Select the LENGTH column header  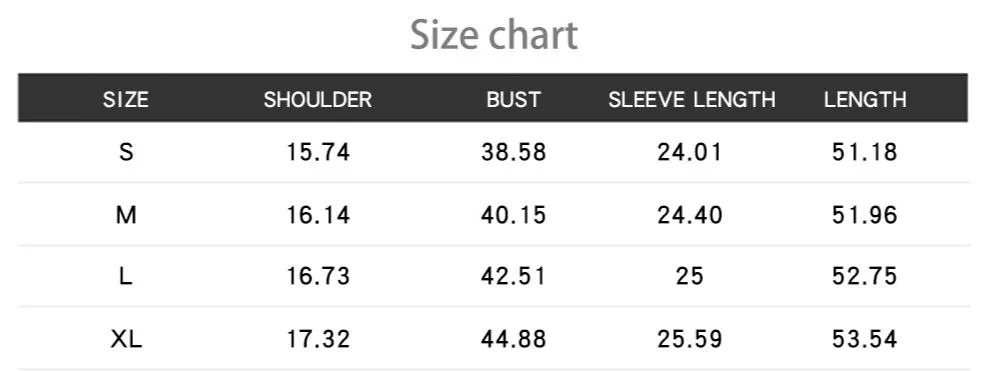click(x=865, y=100)
